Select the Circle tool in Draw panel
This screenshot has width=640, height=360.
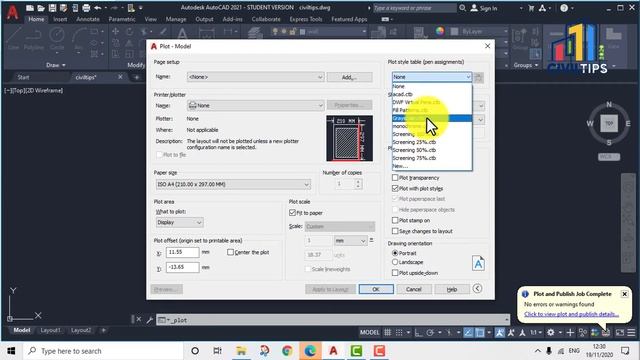click(x=57, y=39)
